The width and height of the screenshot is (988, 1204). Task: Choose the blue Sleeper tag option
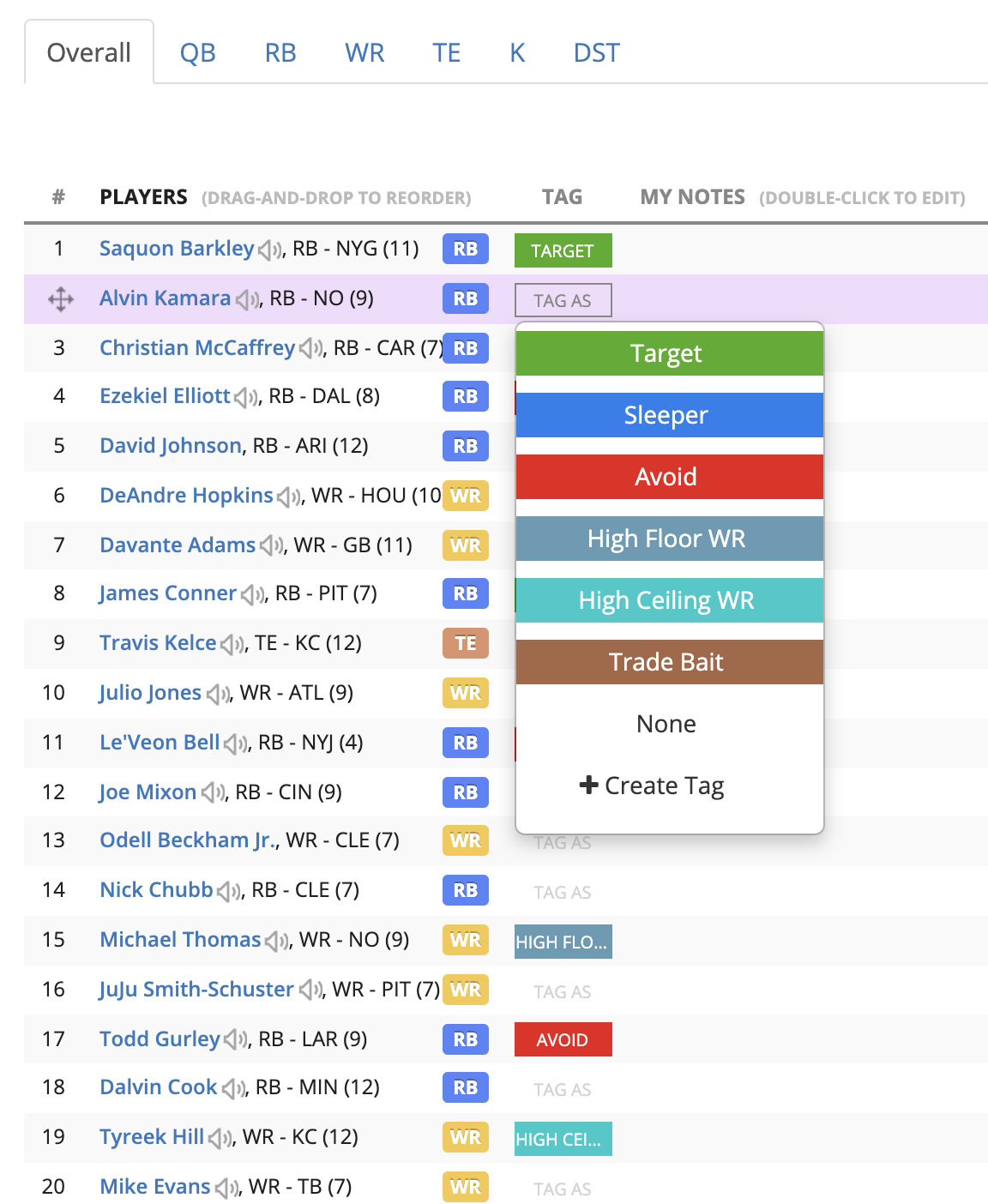click(670, 415)
